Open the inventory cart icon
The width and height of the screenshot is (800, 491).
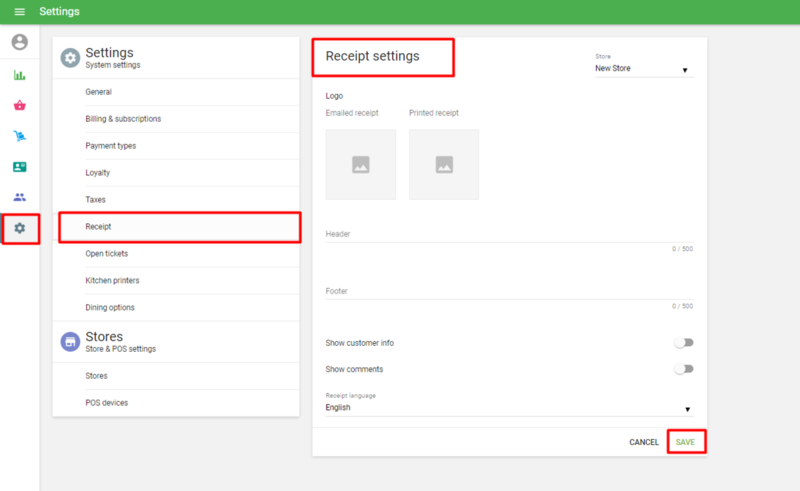[x=19, y=136]
